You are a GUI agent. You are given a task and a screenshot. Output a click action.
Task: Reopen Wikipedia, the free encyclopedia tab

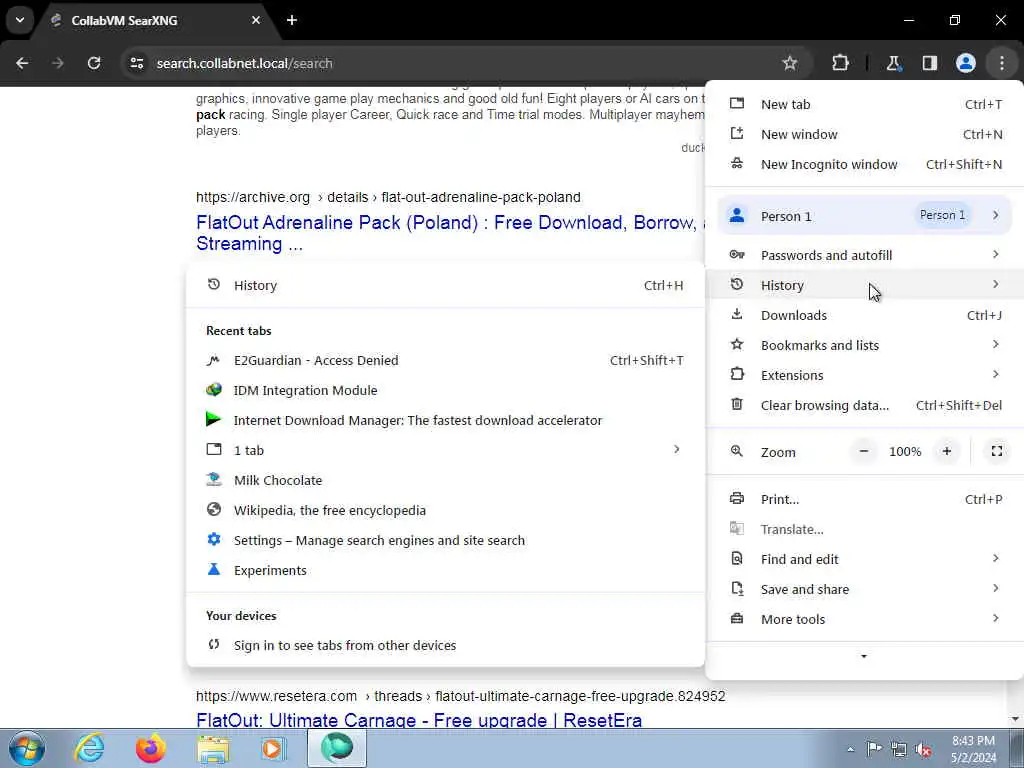pos(445,511)
